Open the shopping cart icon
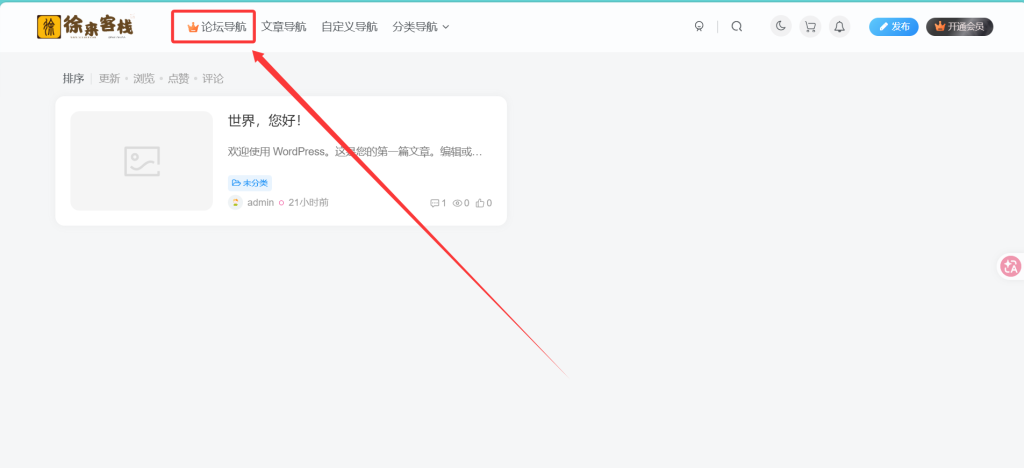This screenshot has width=1024, height=468. [x=810, y=27]
